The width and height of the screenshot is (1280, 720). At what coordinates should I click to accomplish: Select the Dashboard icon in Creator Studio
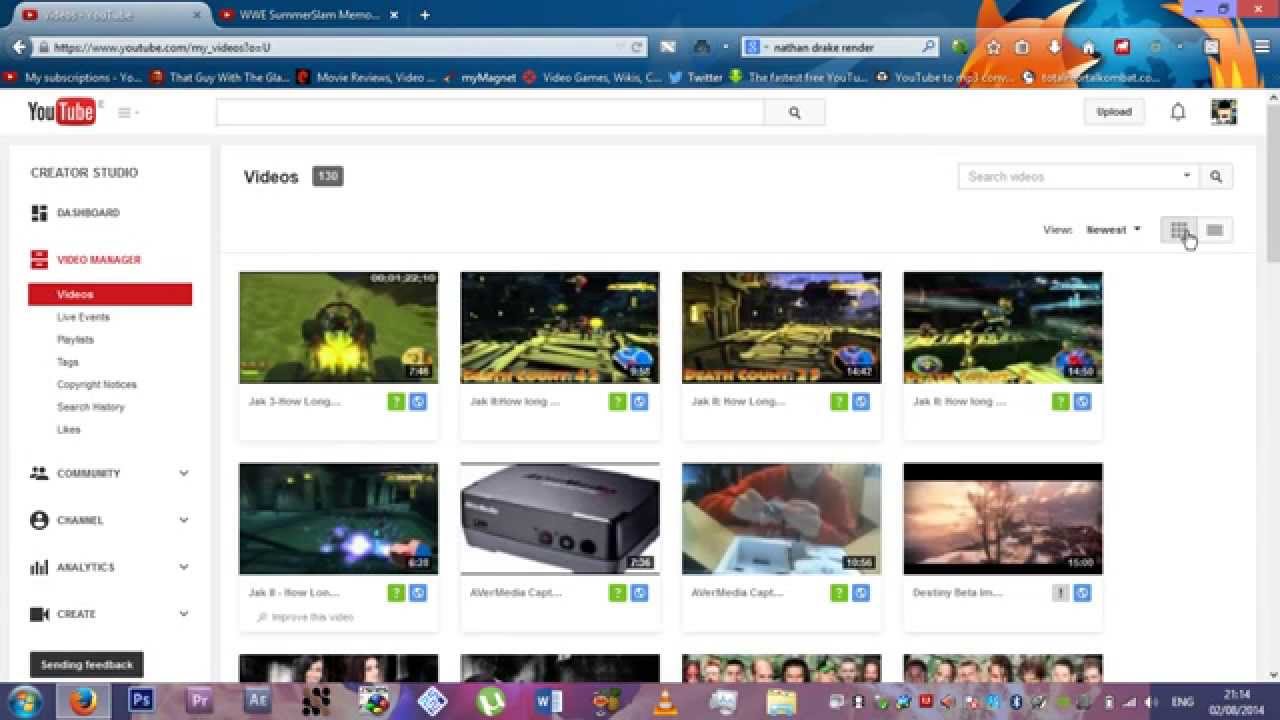coord(39,212)
